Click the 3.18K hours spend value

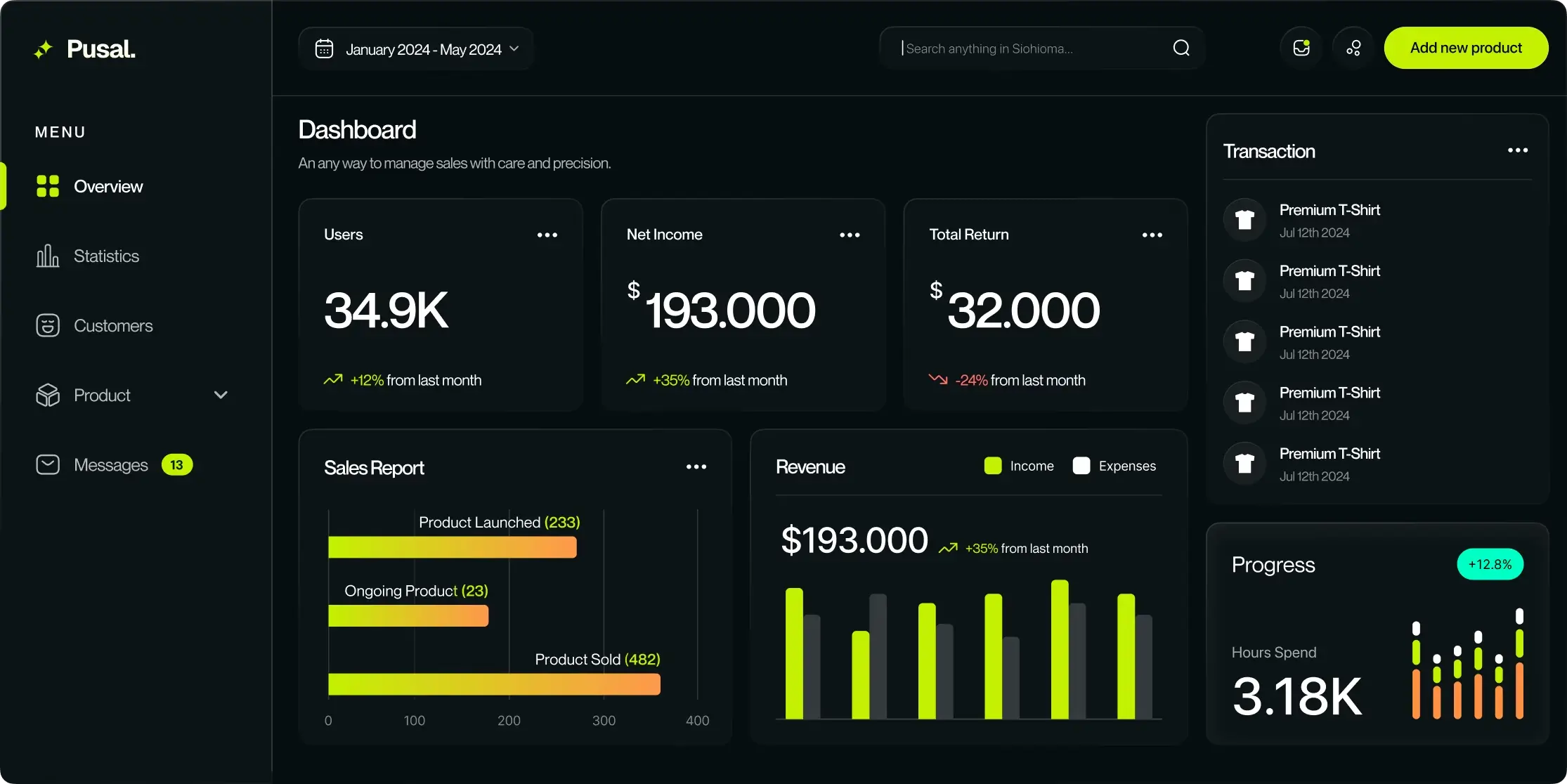pyautogui.click(x=1297, y=696)
